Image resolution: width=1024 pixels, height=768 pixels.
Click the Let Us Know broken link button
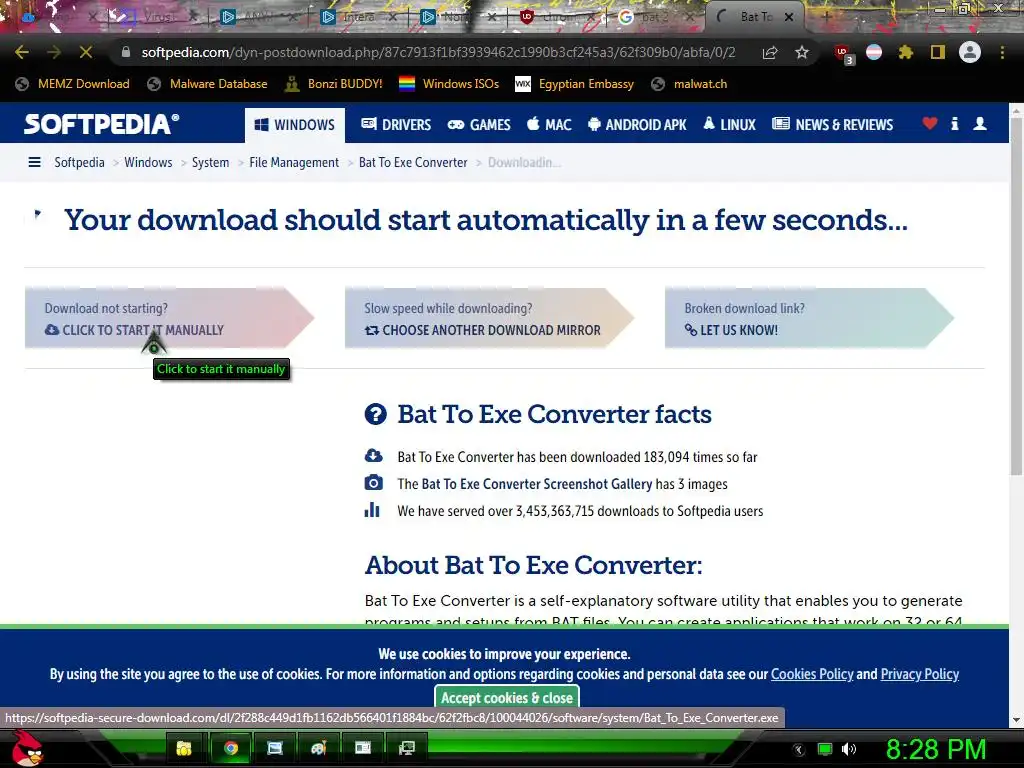[x=809, y=318]
